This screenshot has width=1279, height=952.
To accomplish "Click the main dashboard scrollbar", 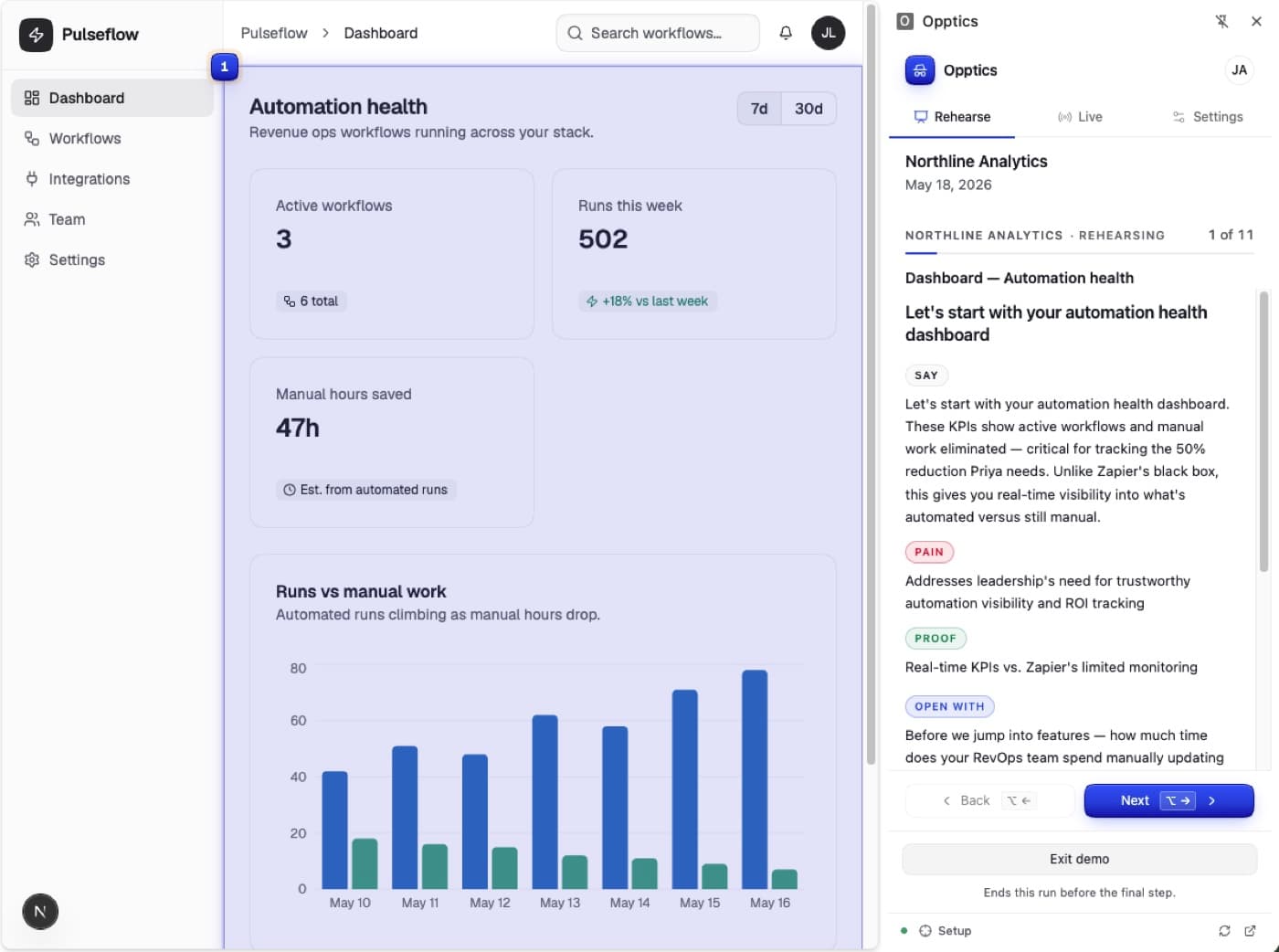I will (x=872, y=384).
